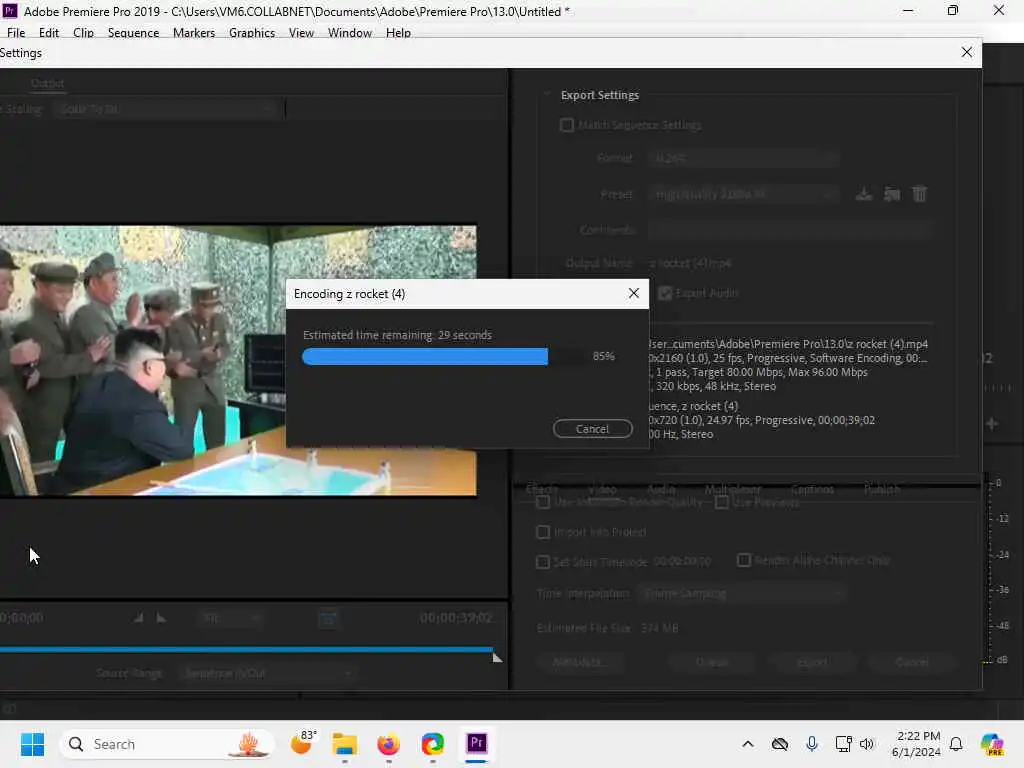1024x768 pixels.
Task: Open the File menu
Action: tap(16, 33)
